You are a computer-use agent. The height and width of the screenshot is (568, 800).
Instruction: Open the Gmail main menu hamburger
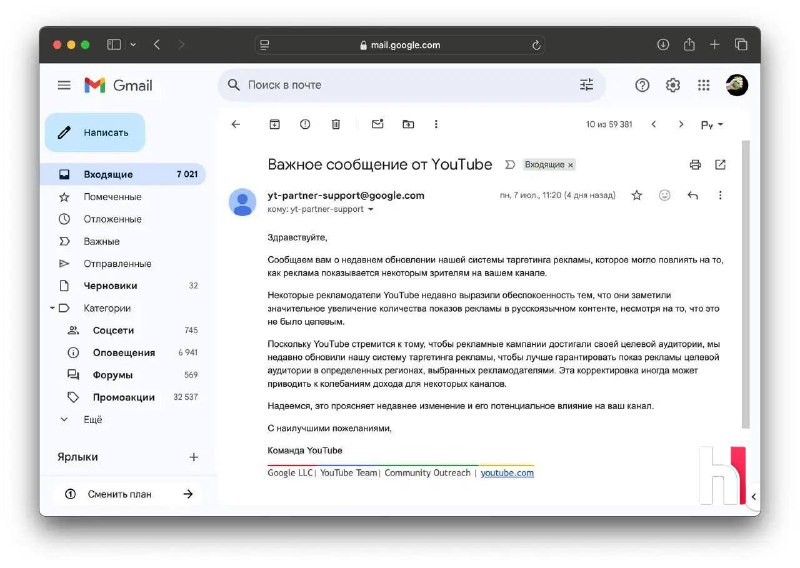pyautogui.click(x=64, y=85)
